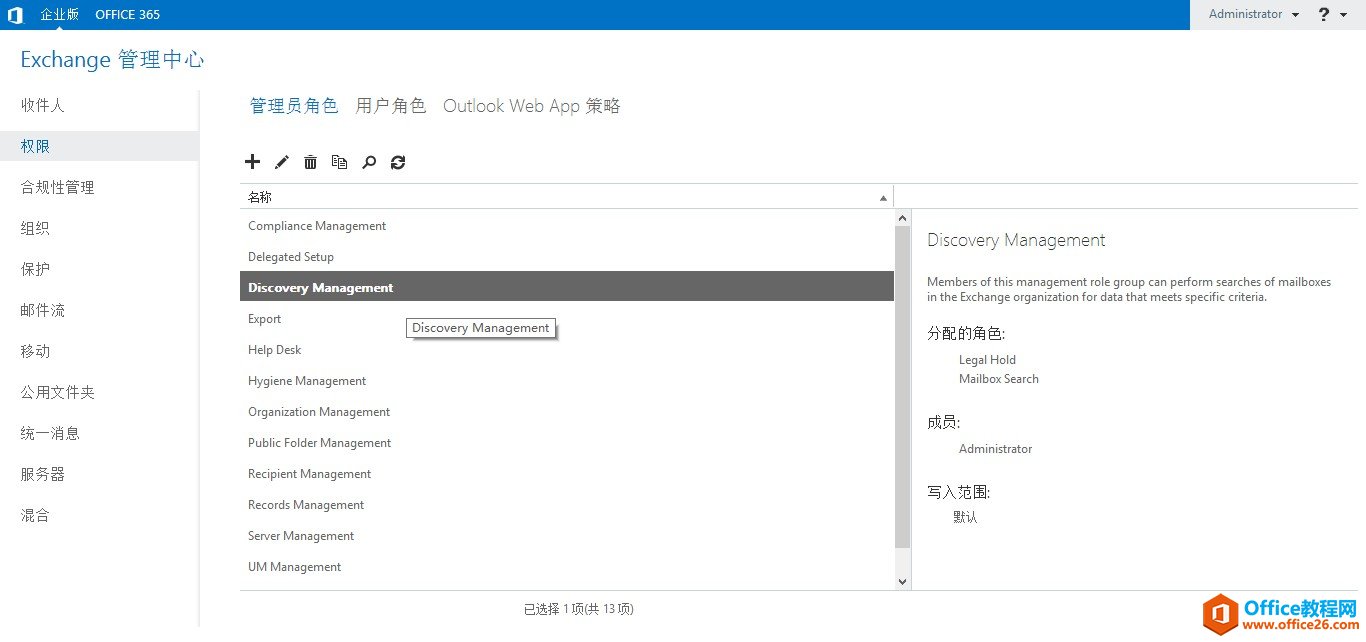Select the Organization Management role group
Screen dimensions: 1366x642
319,411
